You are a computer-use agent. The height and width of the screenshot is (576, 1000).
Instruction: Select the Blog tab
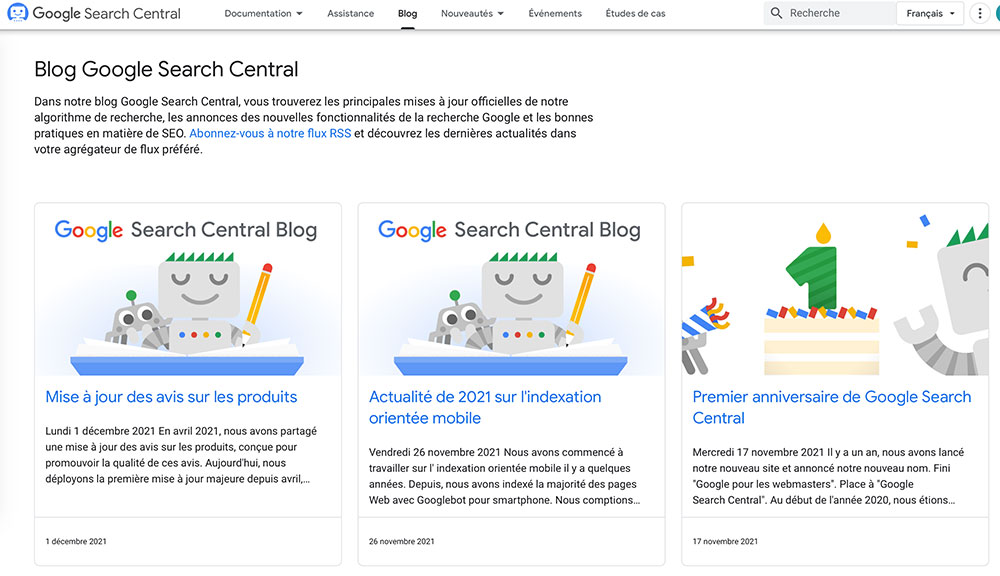pos(408,13)
